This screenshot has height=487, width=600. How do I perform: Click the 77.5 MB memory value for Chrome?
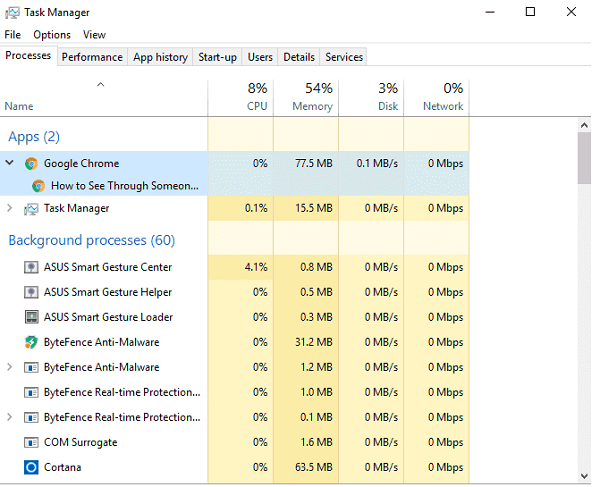[314, 164]
